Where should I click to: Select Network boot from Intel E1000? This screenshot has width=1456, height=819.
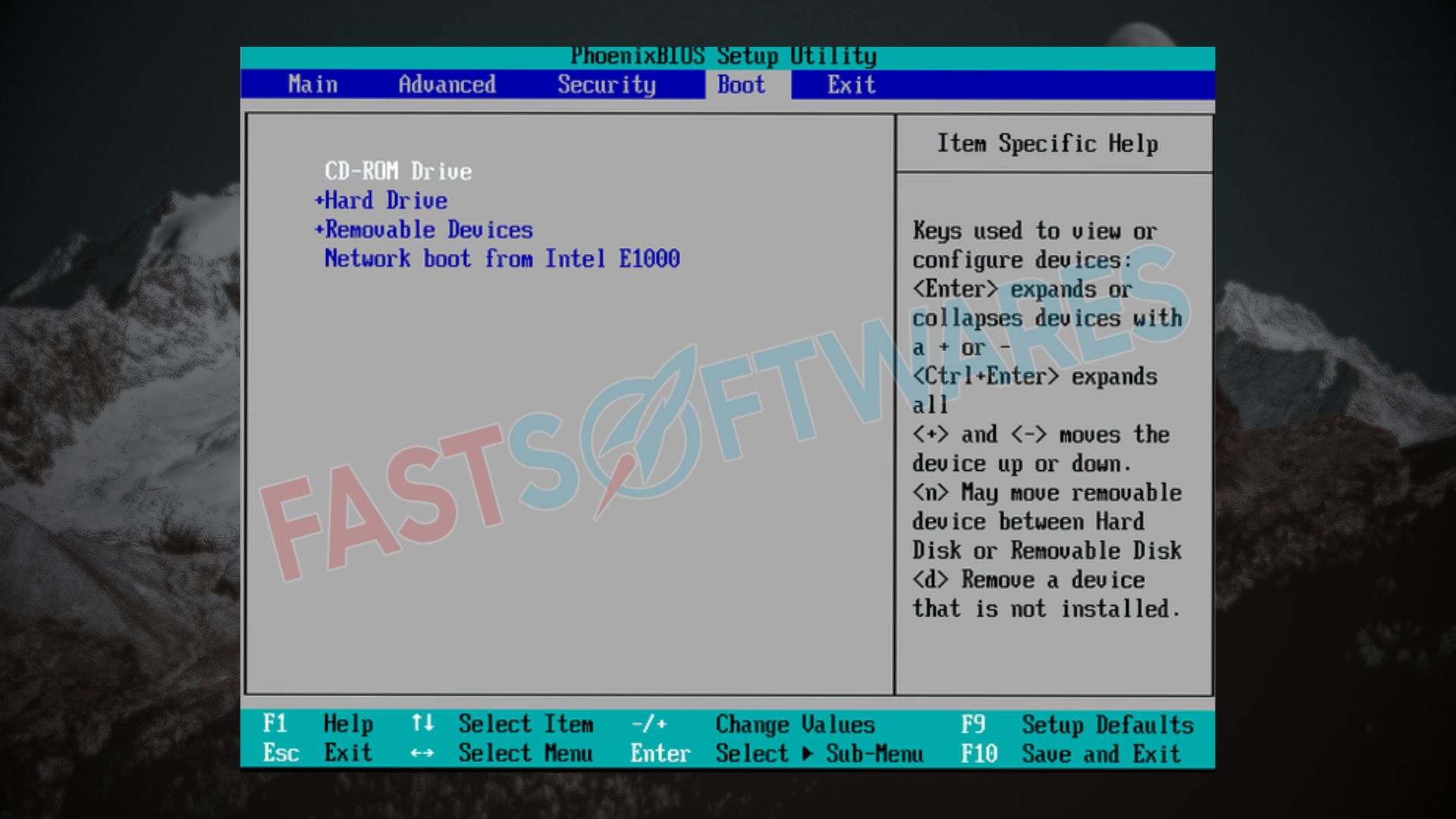tap(502, 259)
